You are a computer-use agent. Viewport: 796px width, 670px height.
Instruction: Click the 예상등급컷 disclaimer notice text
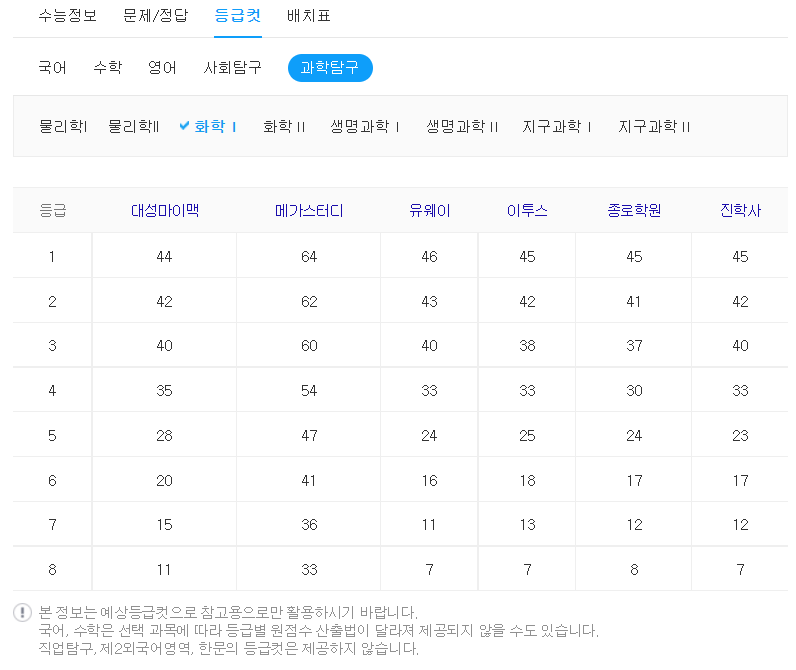coord(228,613)
